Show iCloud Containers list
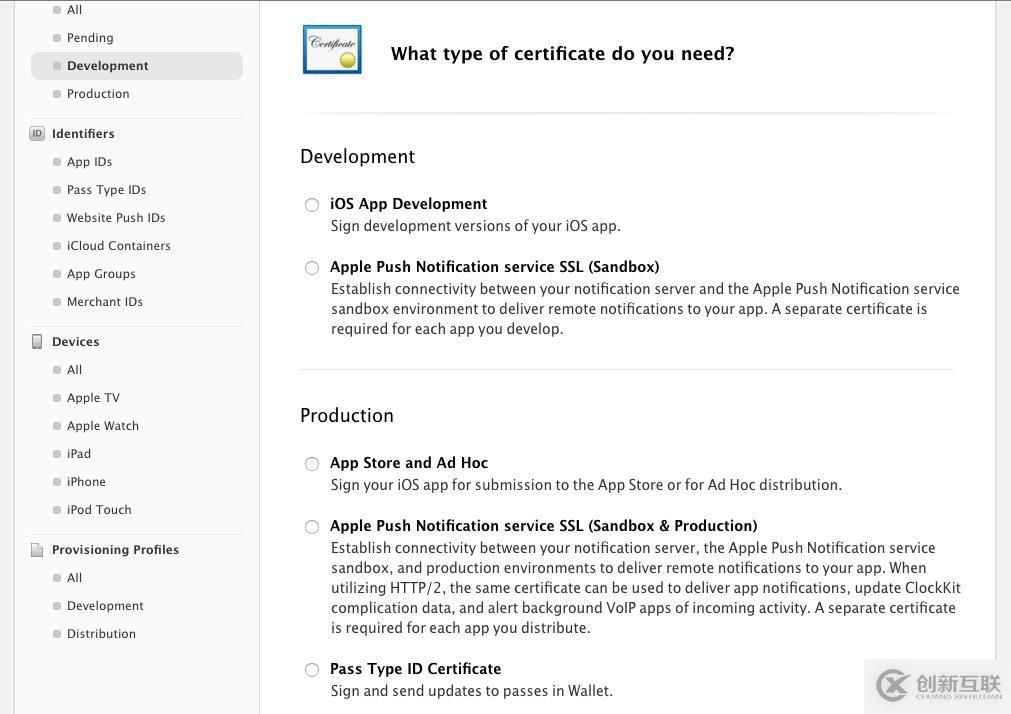1011x714 pixels. click(118, 246)
